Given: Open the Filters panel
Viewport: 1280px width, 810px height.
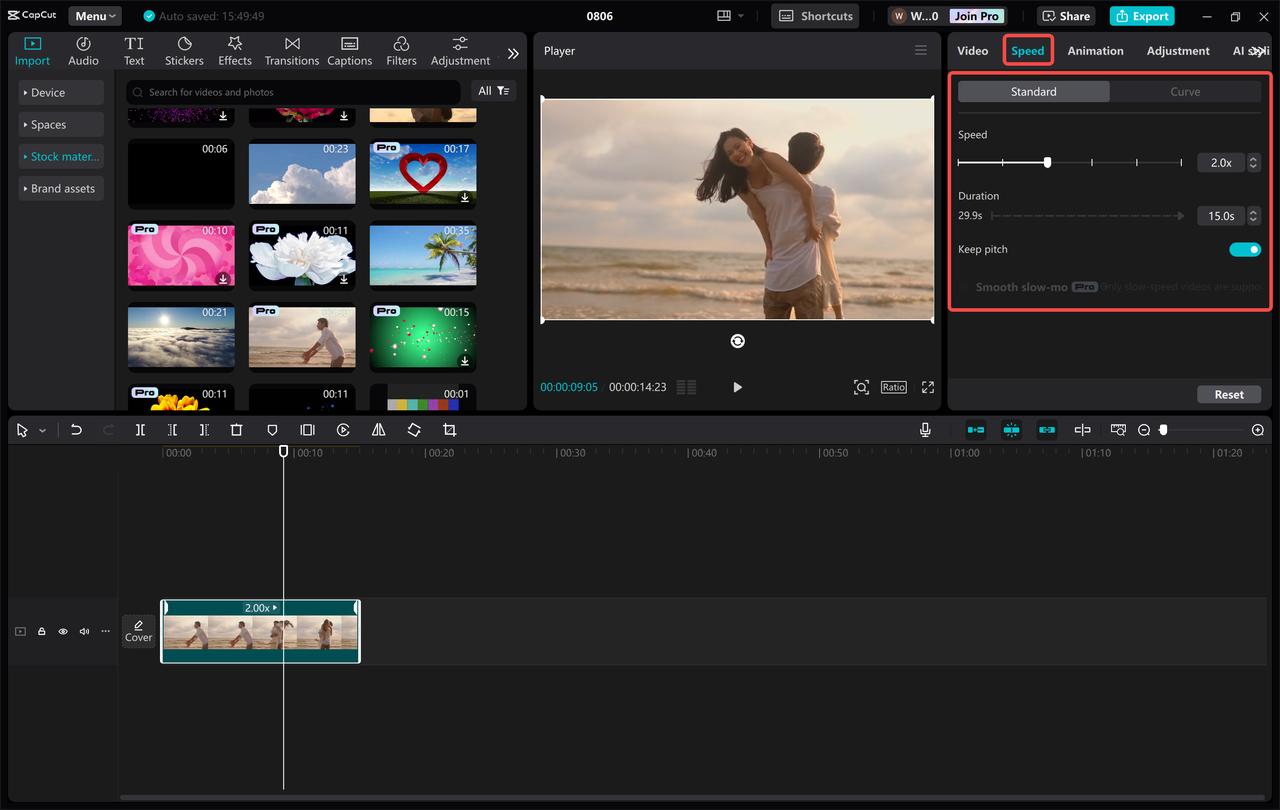Looking at the screenshot, I should (401, 50).
